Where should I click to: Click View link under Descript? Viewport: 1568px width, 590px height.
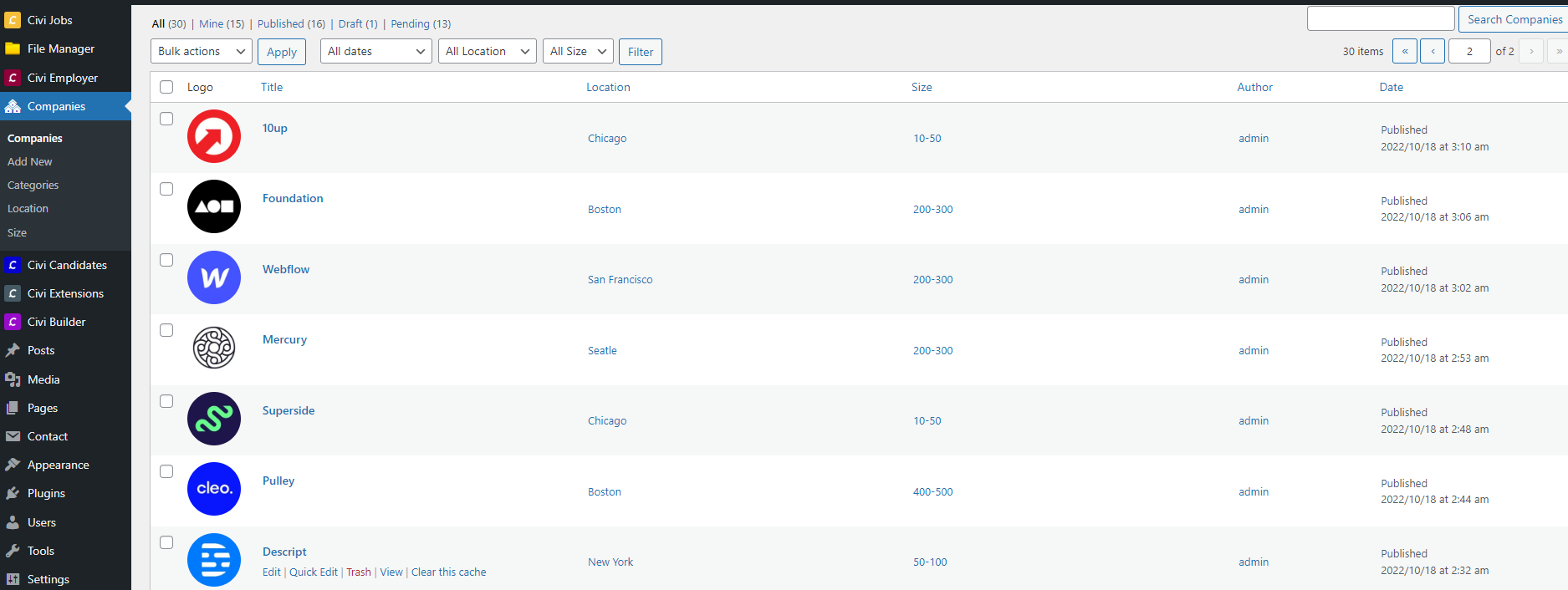pyautogui.click(x=391, y=572)
